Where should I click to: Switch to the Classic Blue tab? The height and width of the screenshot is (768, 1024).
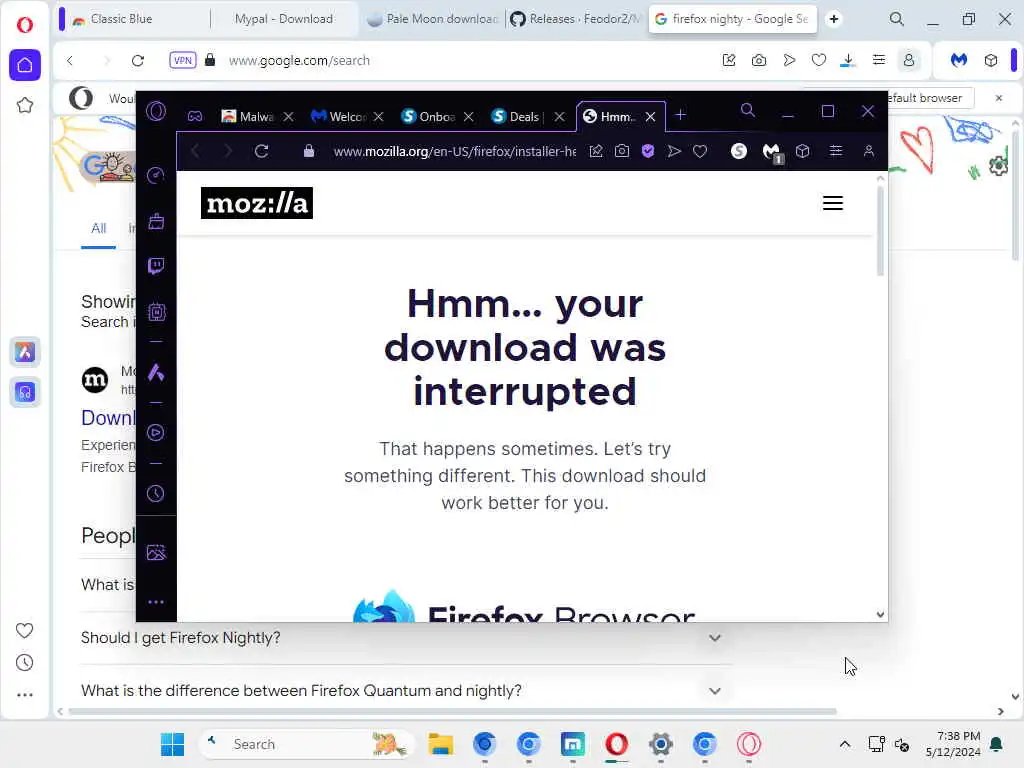tap(134, 19)
